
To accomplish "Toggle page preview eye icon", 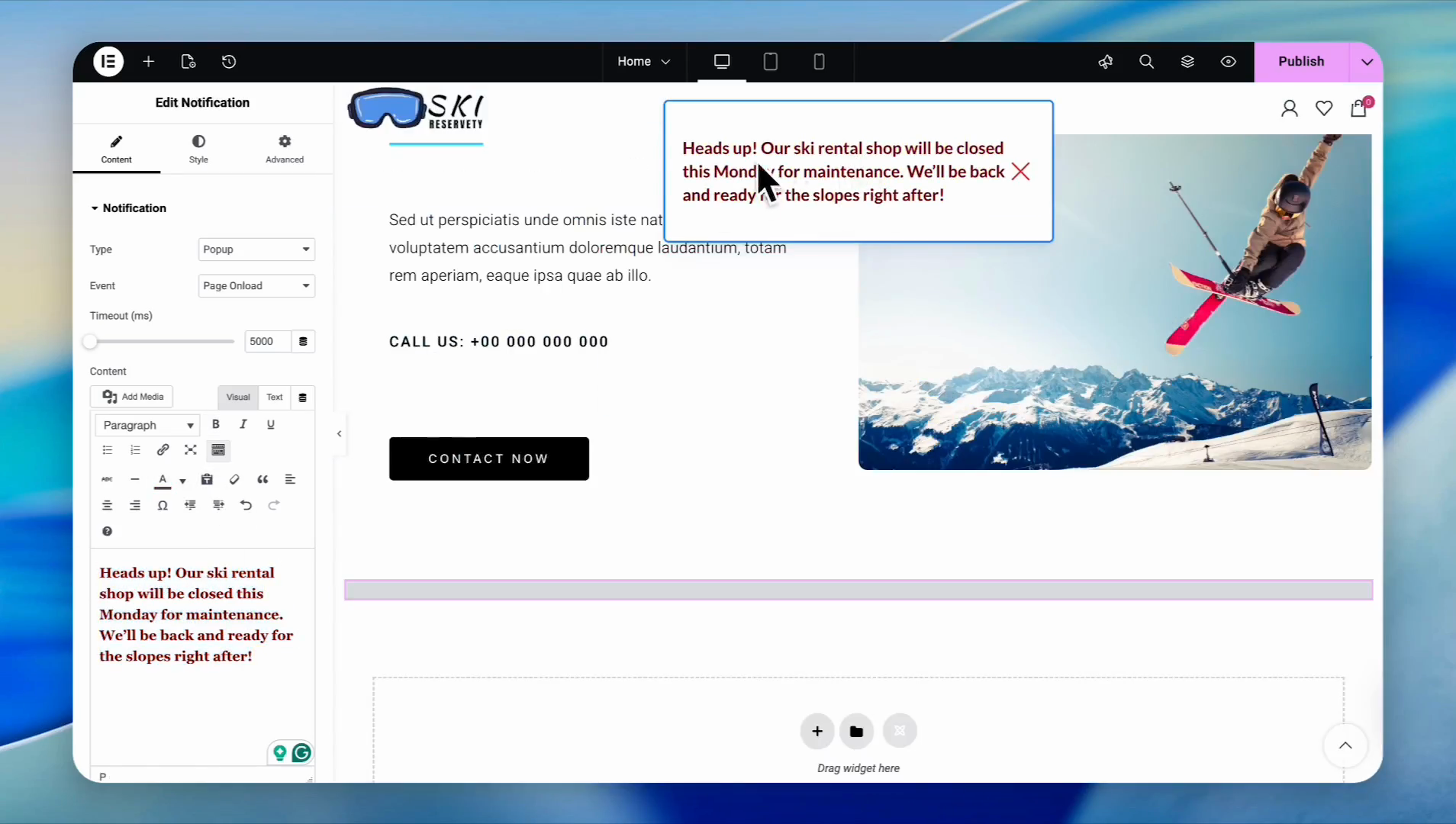I will pyautogui.click(x=1228, y=62).
